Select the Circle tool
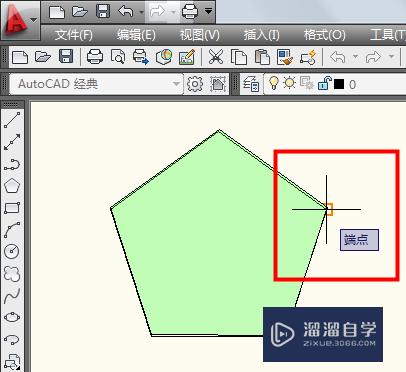The image size is (406, 372). pos(12,251)
